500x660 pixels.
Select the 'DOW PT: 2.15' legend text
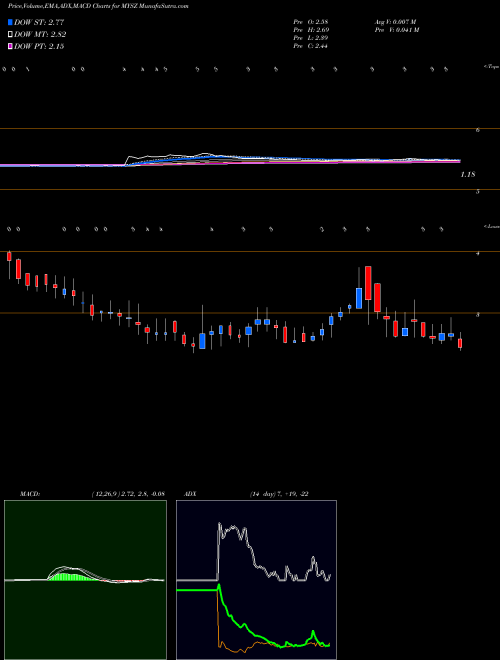39,46
